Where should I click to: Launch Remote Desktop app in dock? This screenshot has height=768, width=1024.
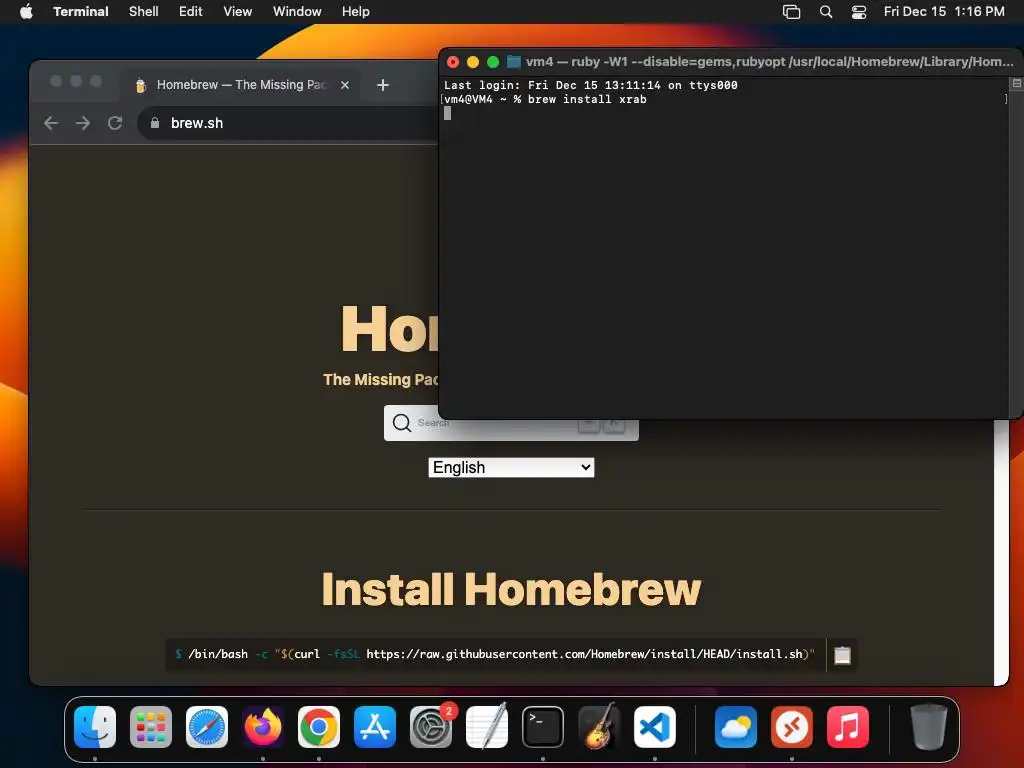coord(792,727)
